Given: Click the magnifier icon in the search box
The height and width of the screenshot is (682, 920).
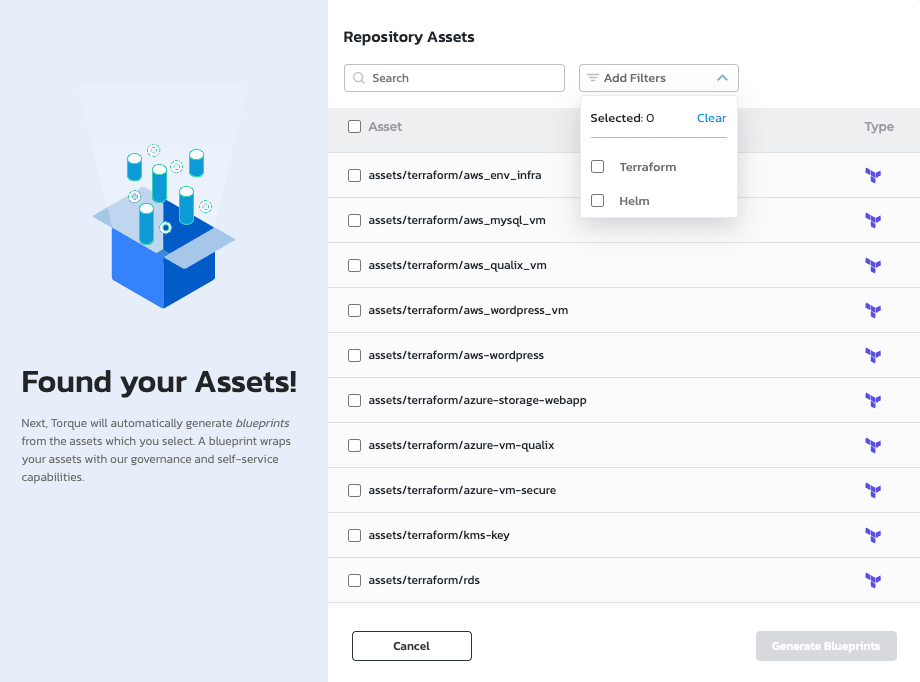Looking at the screenshot, I should click(359, 78).
